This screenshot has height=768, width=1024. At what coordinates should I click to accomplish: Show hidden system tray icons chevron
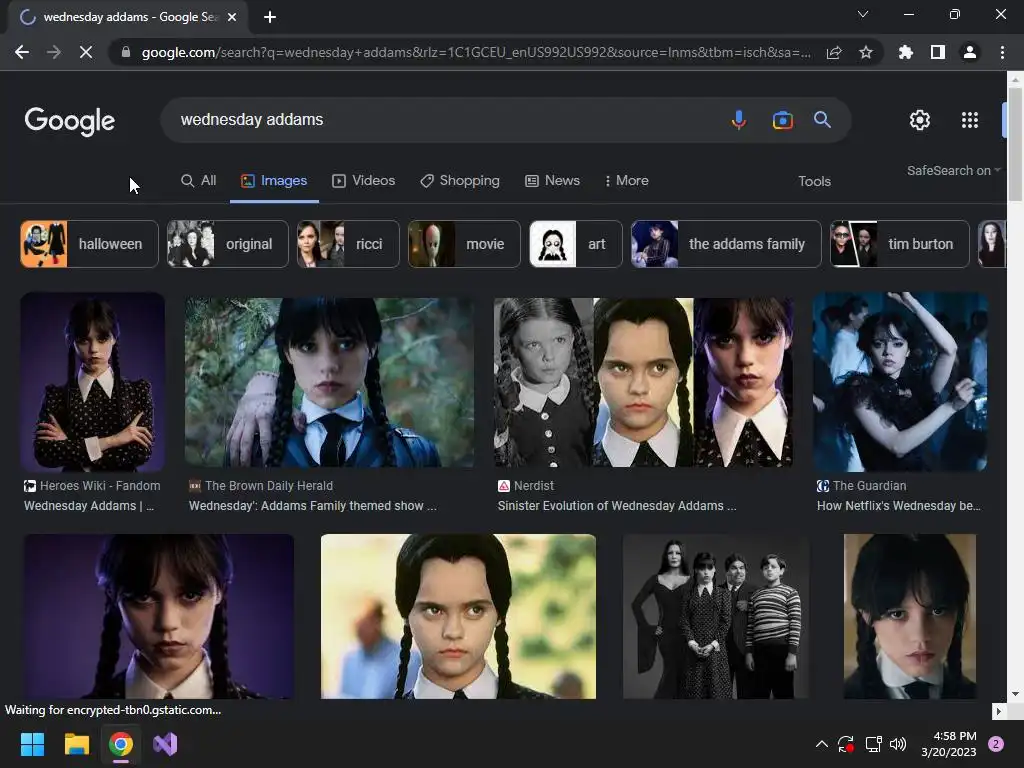[x=822, y=744]
